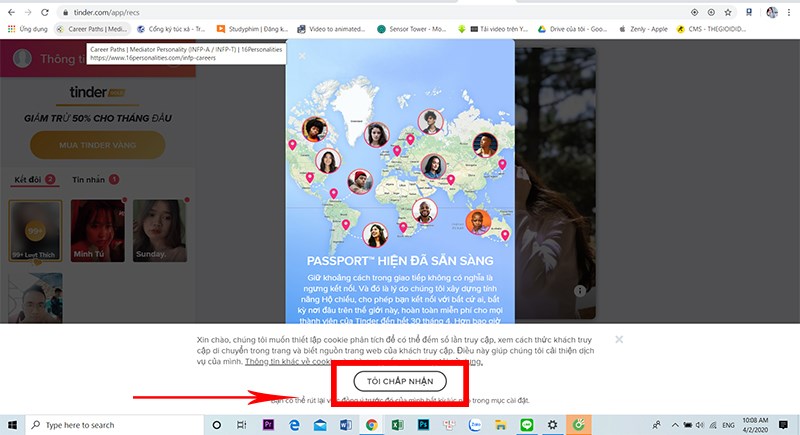
Task: Launch Premiere Pro from taskbar
Action: tap(268, 425)
